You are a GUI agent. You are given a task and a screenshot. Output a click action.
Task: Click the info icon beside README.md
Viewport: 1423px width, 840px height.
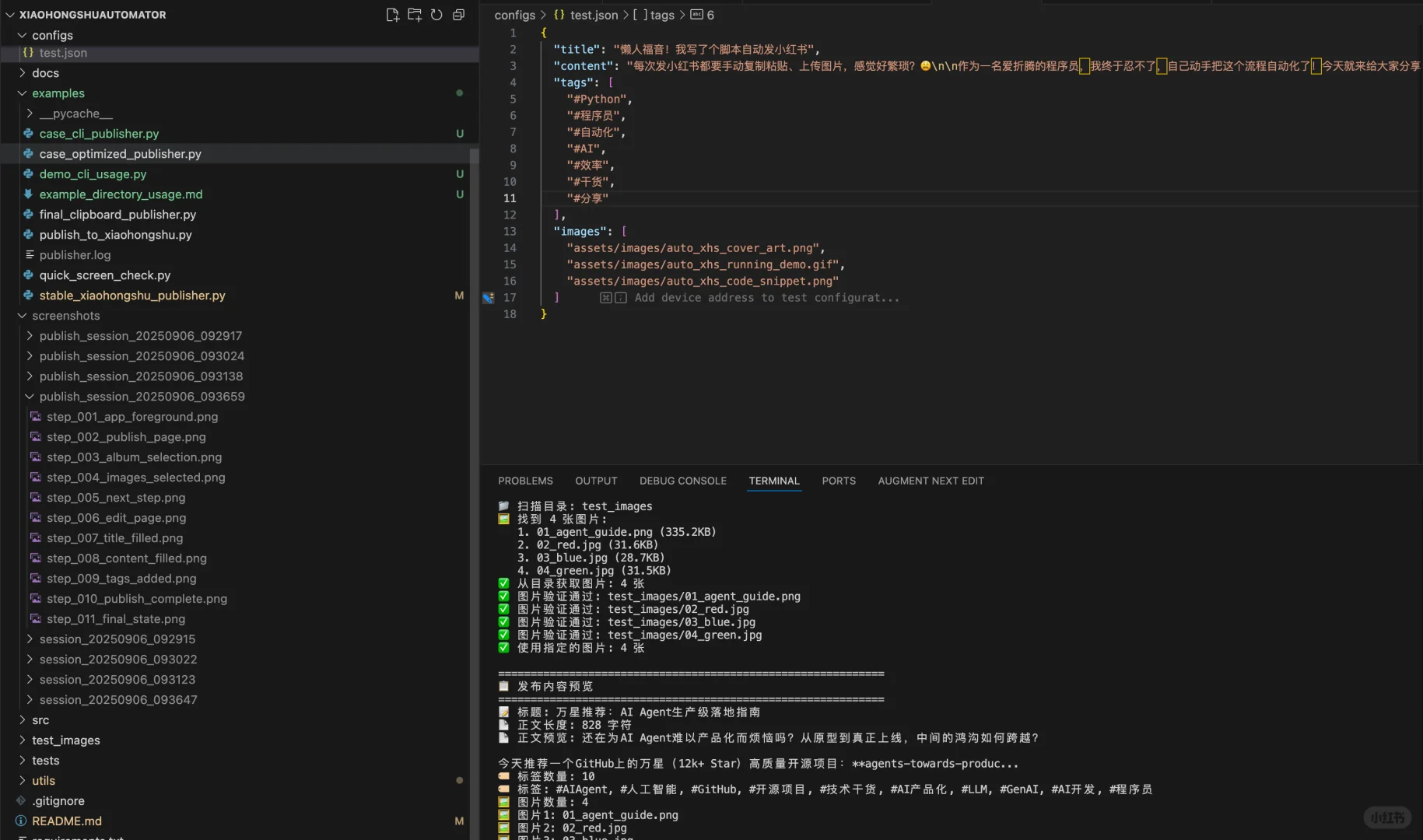21,821
